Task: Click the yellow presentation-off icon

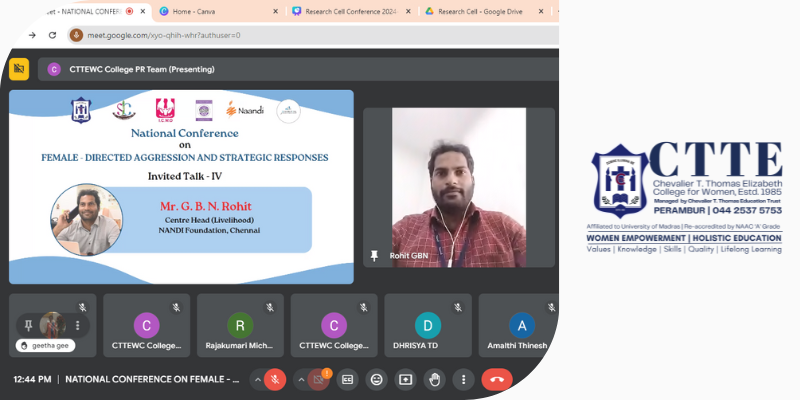Action: click(x=19, y=69)
